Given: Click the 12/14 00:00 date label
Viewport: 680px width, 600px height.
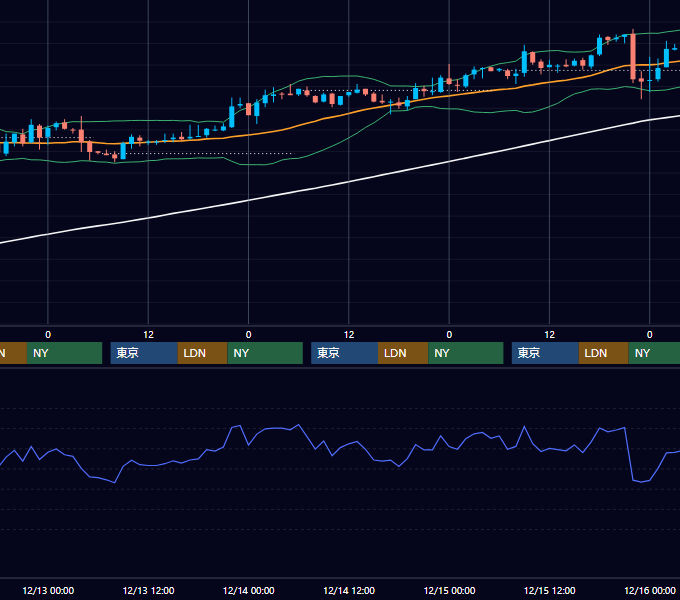Looking at the screenshot, I should 248,590.
